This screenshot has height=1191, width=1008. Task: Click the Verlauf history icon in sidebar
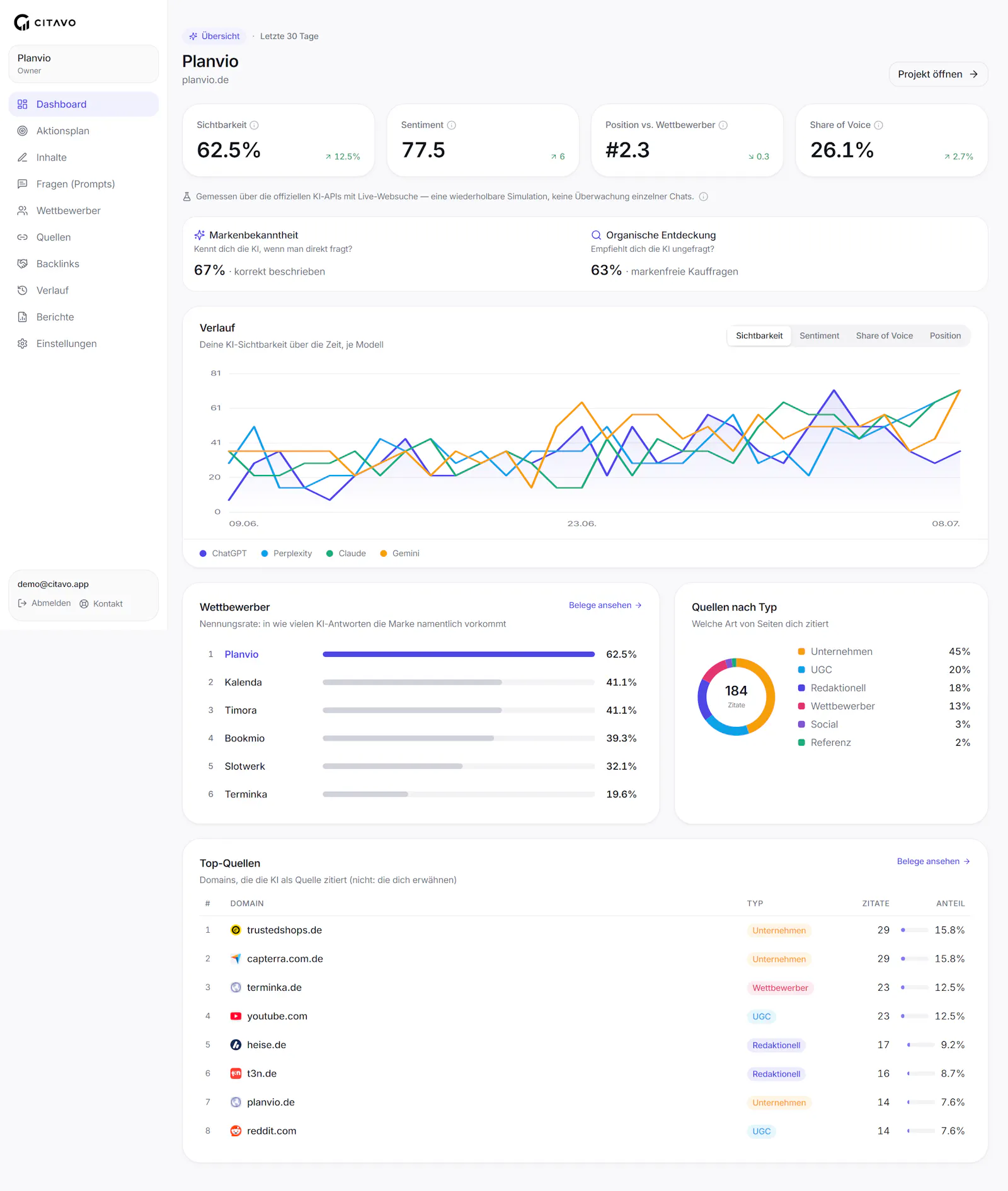[23, 290]
